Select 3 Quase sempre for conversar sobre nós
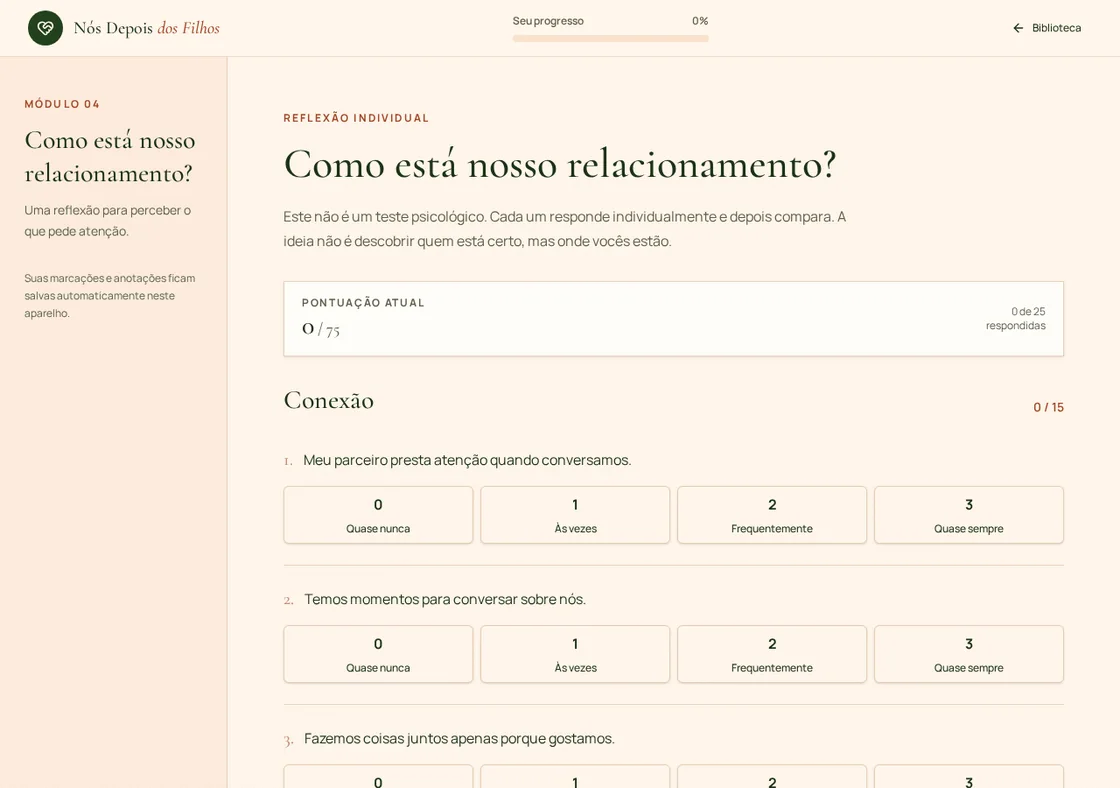This screenshot has height=788, width=1120. point(969,654)
